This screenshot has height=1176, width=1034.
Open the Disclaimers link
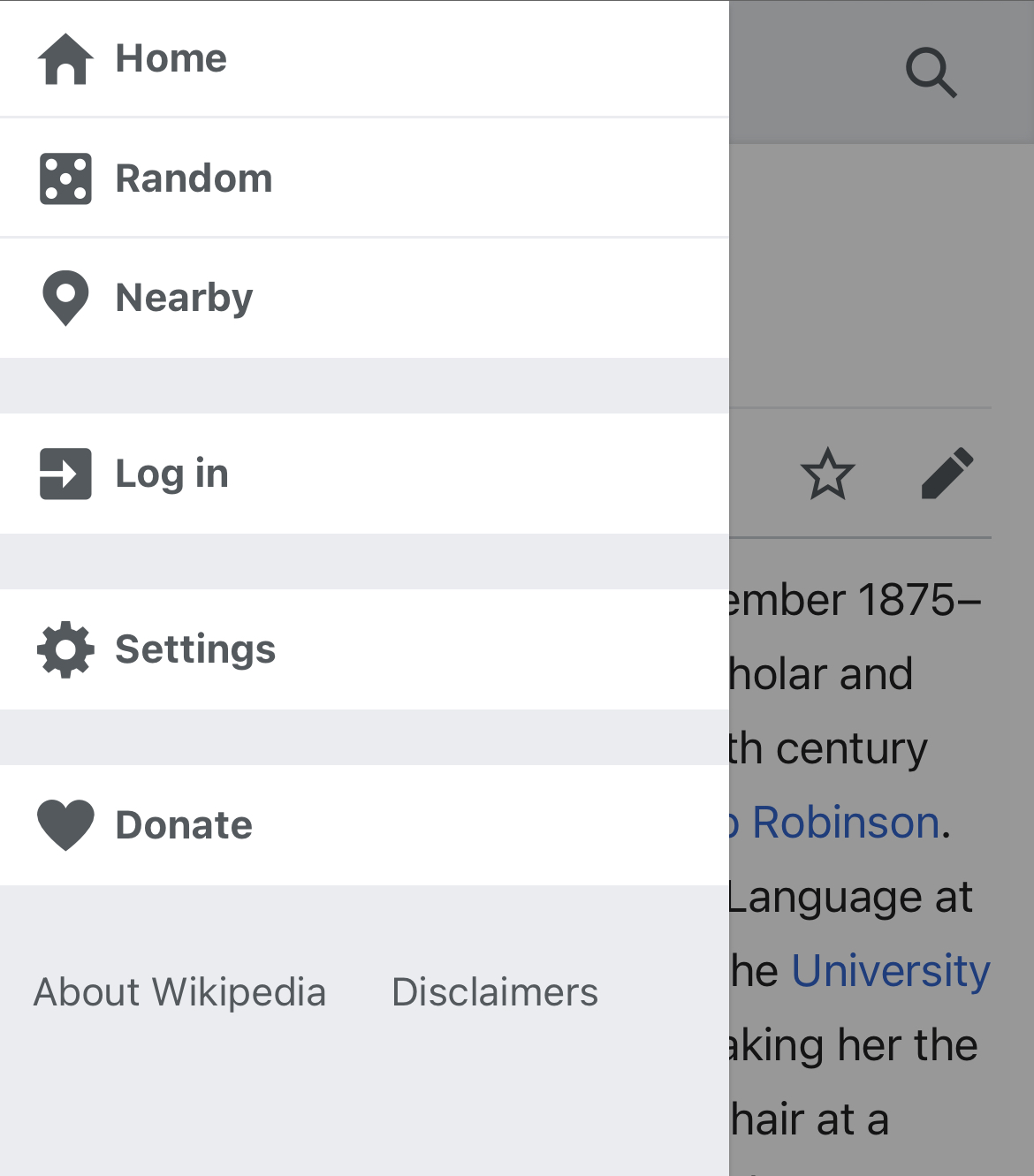[x=495, y=992]
